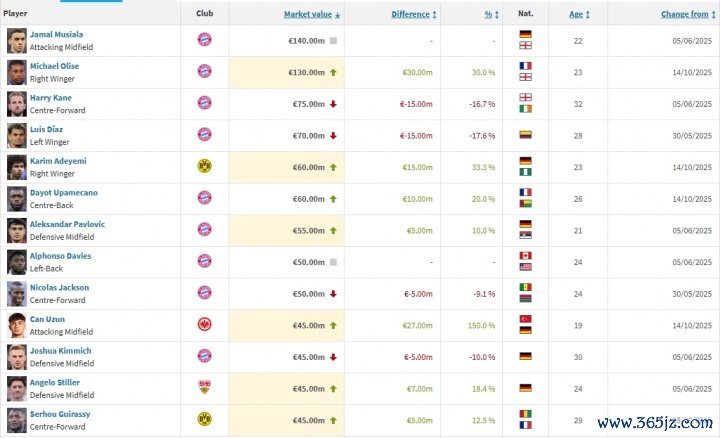Click Colombia flag in Luis Díaz row
720x438 pixels.
coord(525,135)
